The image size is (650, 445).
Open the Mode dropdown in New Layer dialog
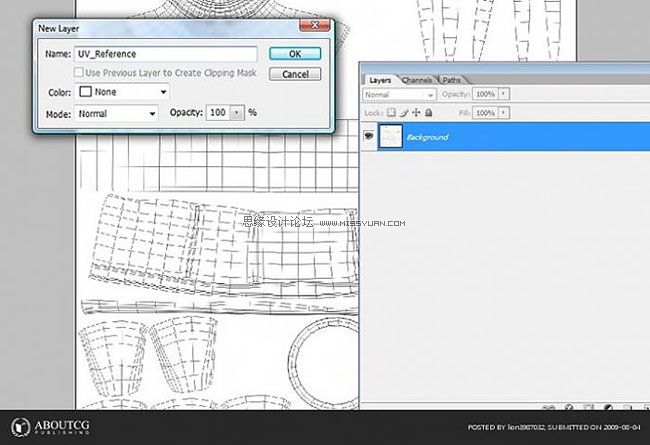point(117,113)
